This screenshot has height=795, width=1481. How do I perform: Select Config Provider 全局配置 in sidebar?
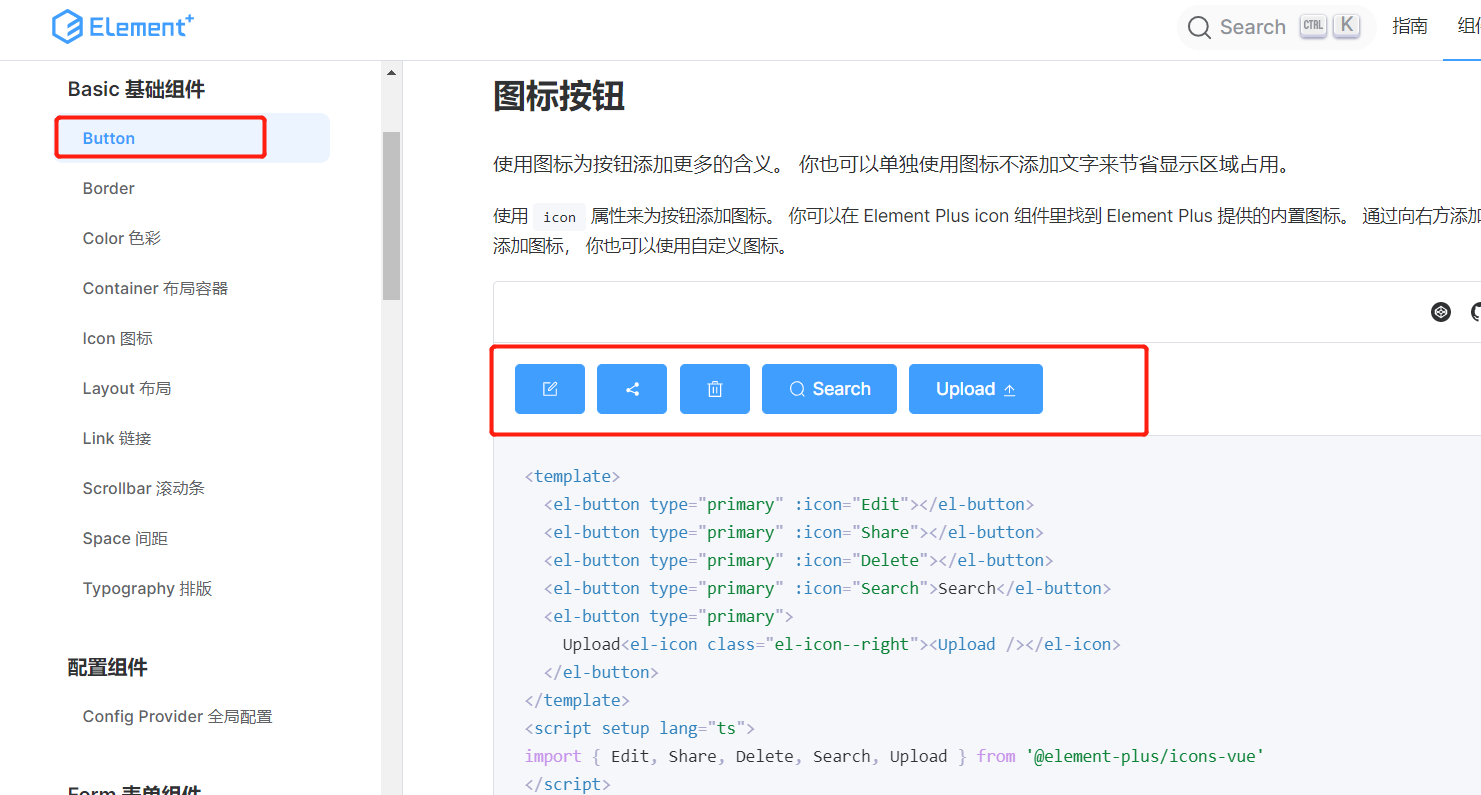pos(177,716)
